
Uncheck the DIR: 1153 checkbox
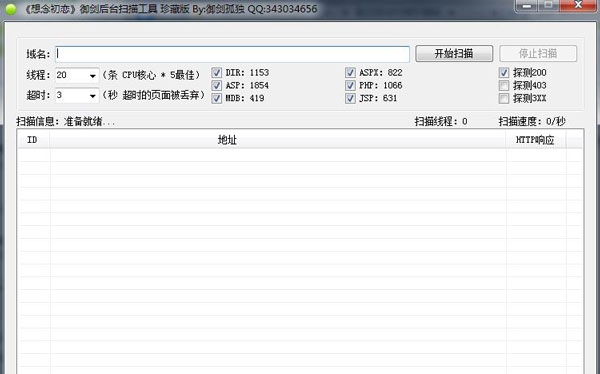pyautogui.click(x=217, y=73)
